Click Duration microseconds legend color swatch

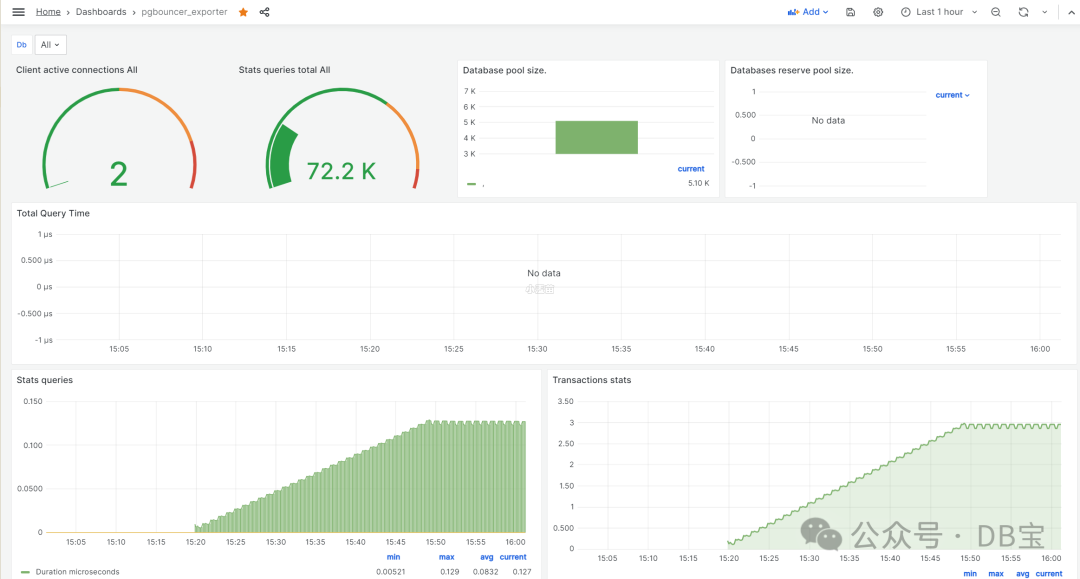(x=25, y=571)
